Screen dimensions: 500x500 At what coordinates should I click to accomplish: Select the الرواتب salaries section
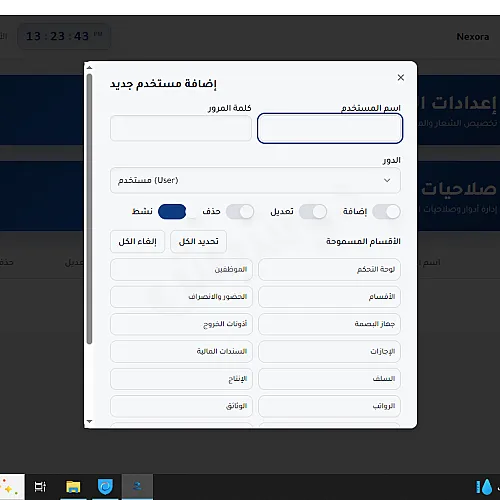(x=329, y=406)
